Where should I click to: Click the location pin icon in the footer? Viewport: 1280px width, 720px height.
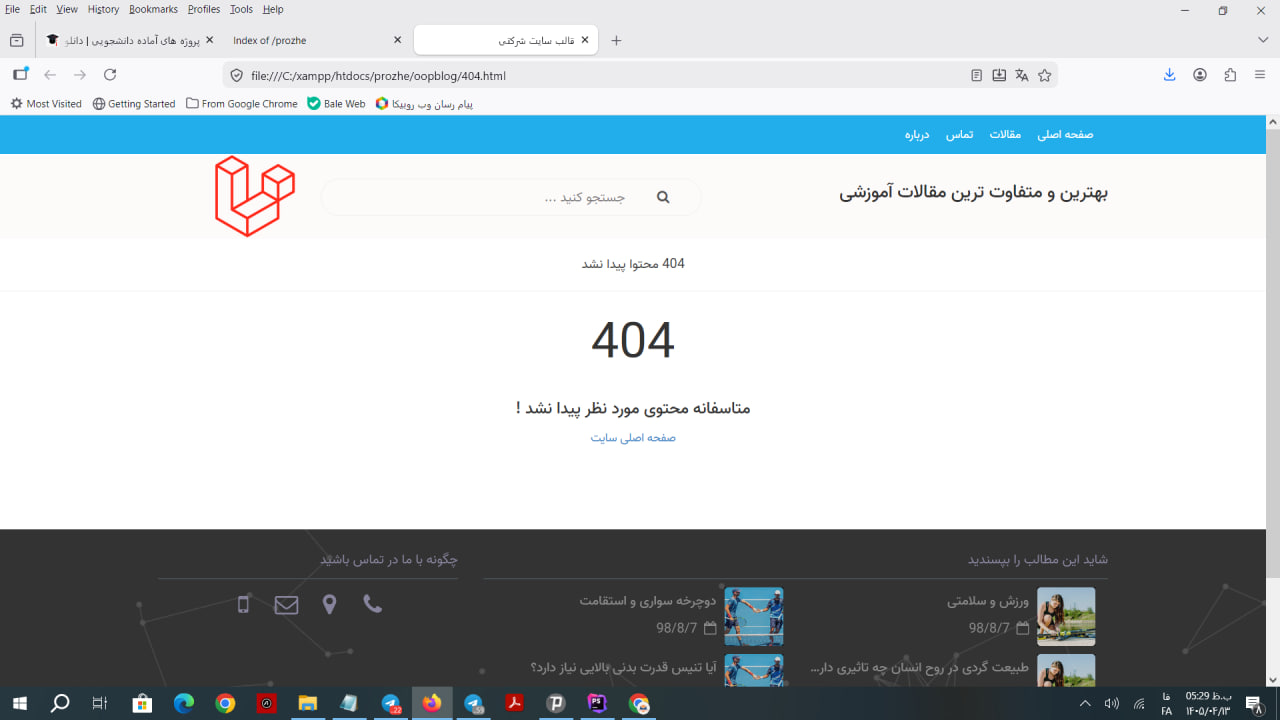(329, 604)
